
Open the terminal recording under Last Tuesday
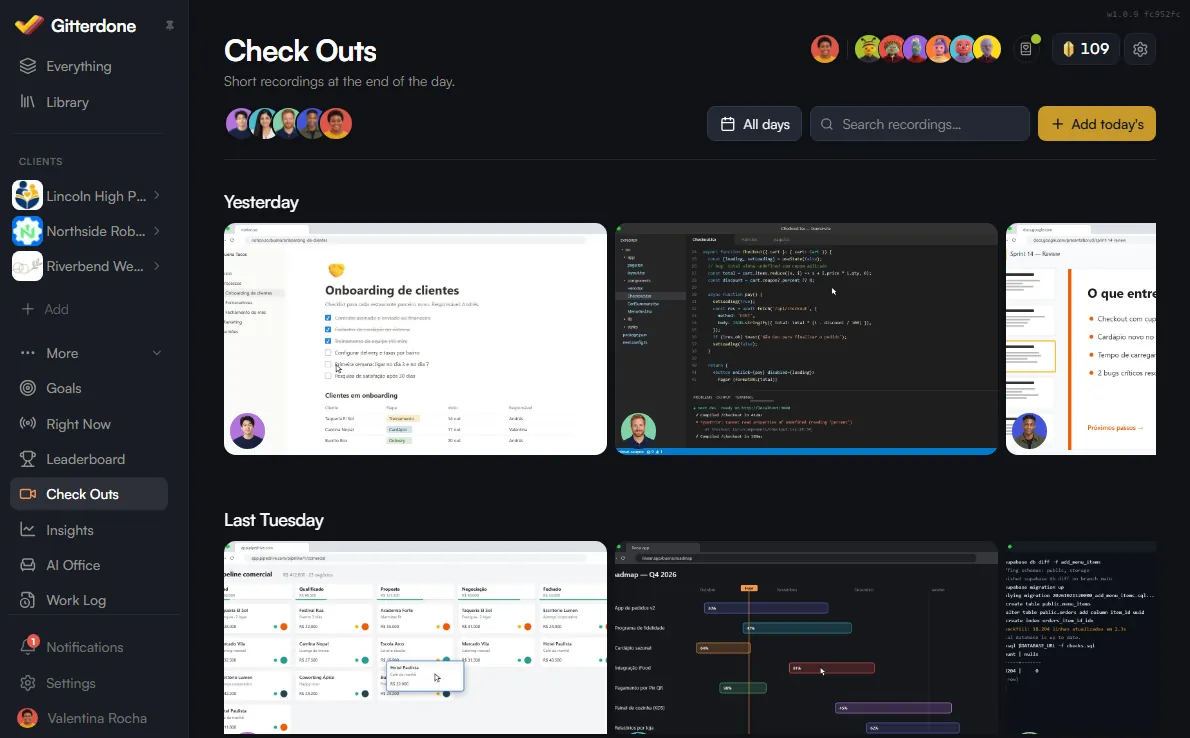click(x=1081, y=638)
